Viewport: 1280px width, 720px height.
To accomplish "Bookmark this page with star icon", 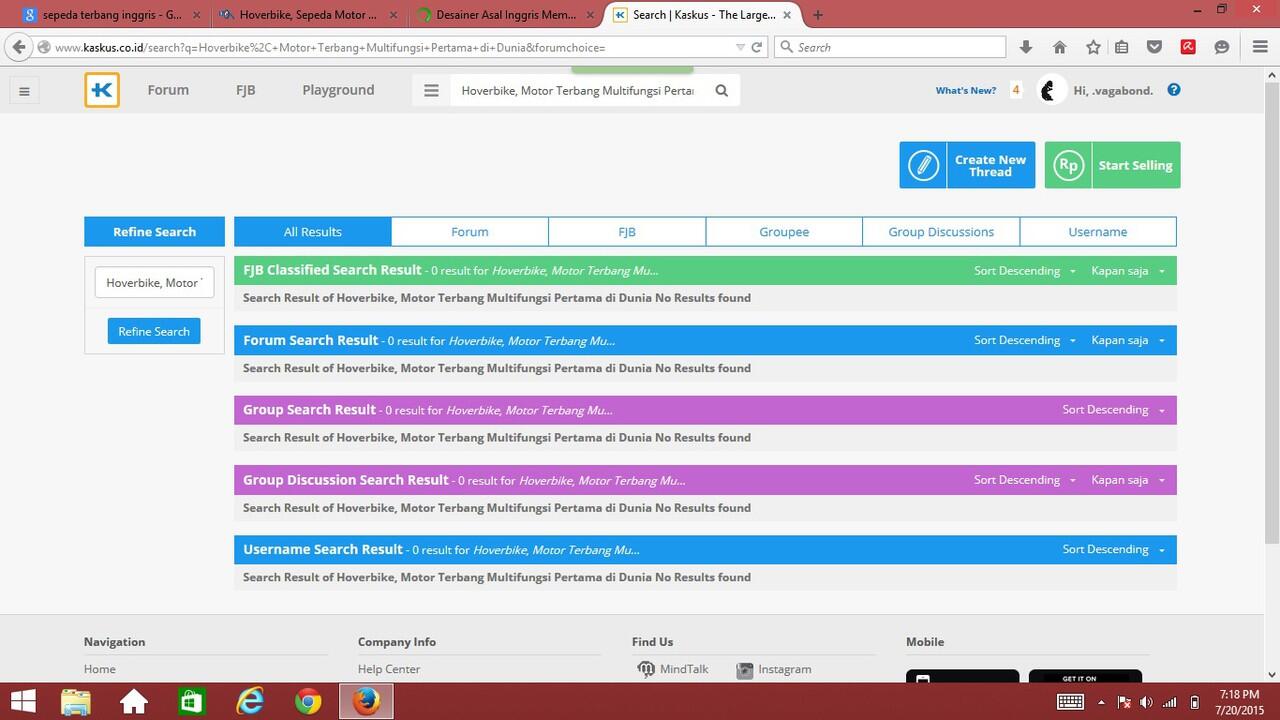I will tap(1093, 47).
